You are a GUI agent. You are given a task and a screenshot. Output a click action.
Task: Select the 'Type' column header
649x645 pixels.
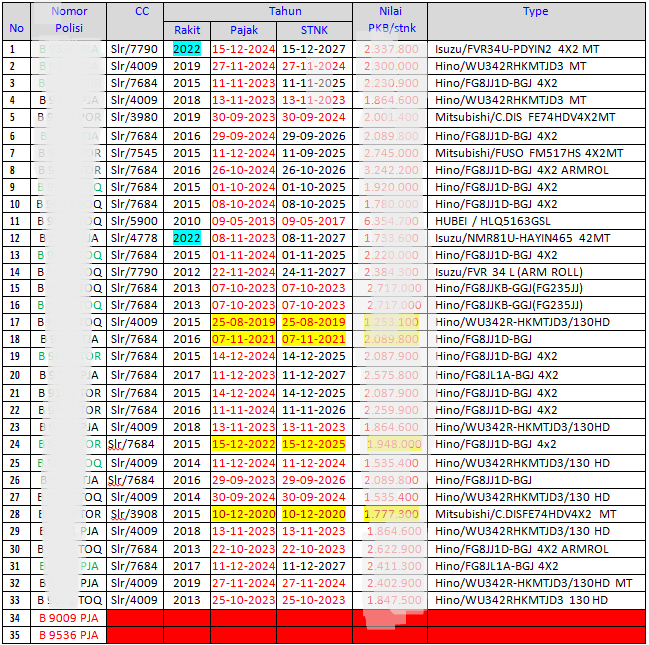535,11
